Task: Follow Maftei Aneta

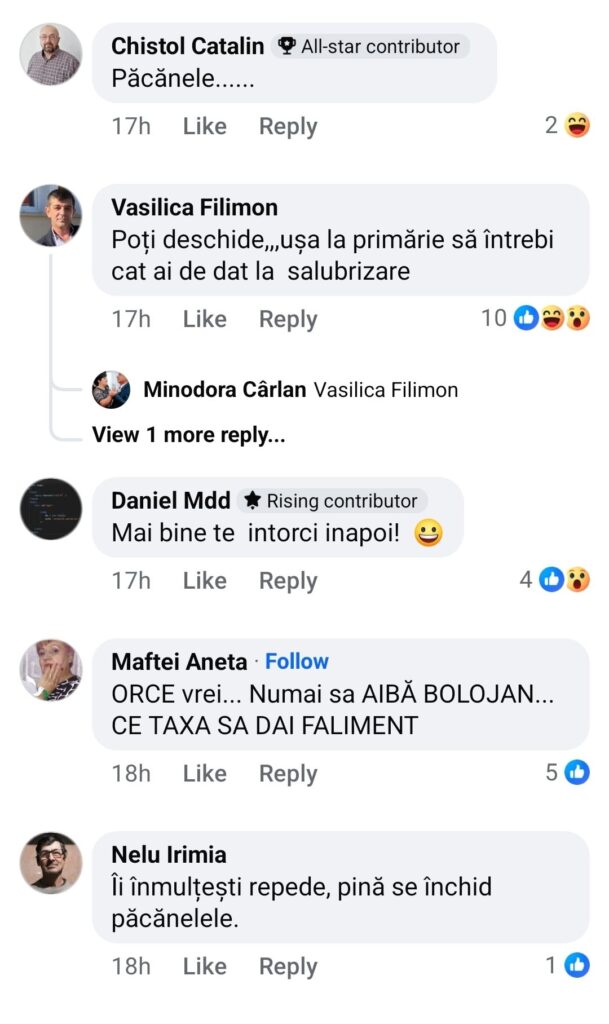Action: click(x=297, y=661)
